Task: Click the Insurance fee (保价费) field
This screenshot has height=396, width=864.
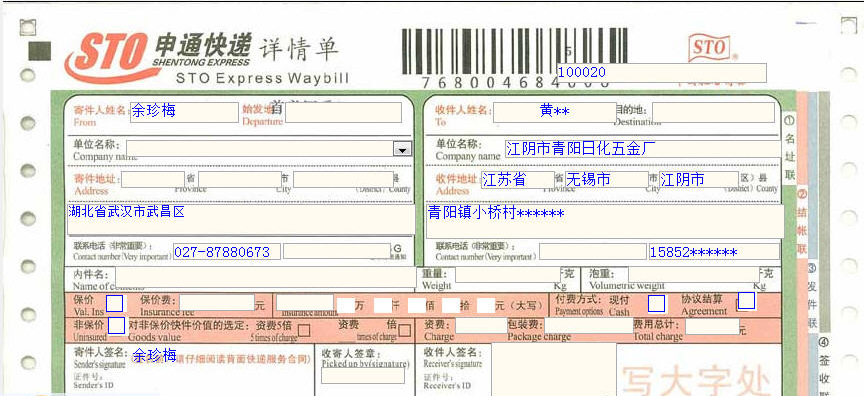Action: point(217,303)
